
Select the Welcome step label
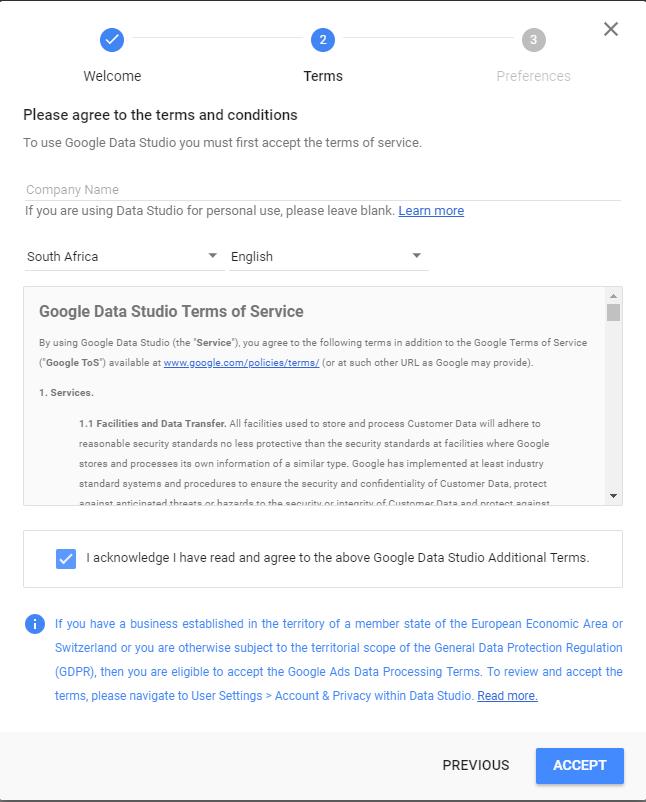tap(112, 76)
